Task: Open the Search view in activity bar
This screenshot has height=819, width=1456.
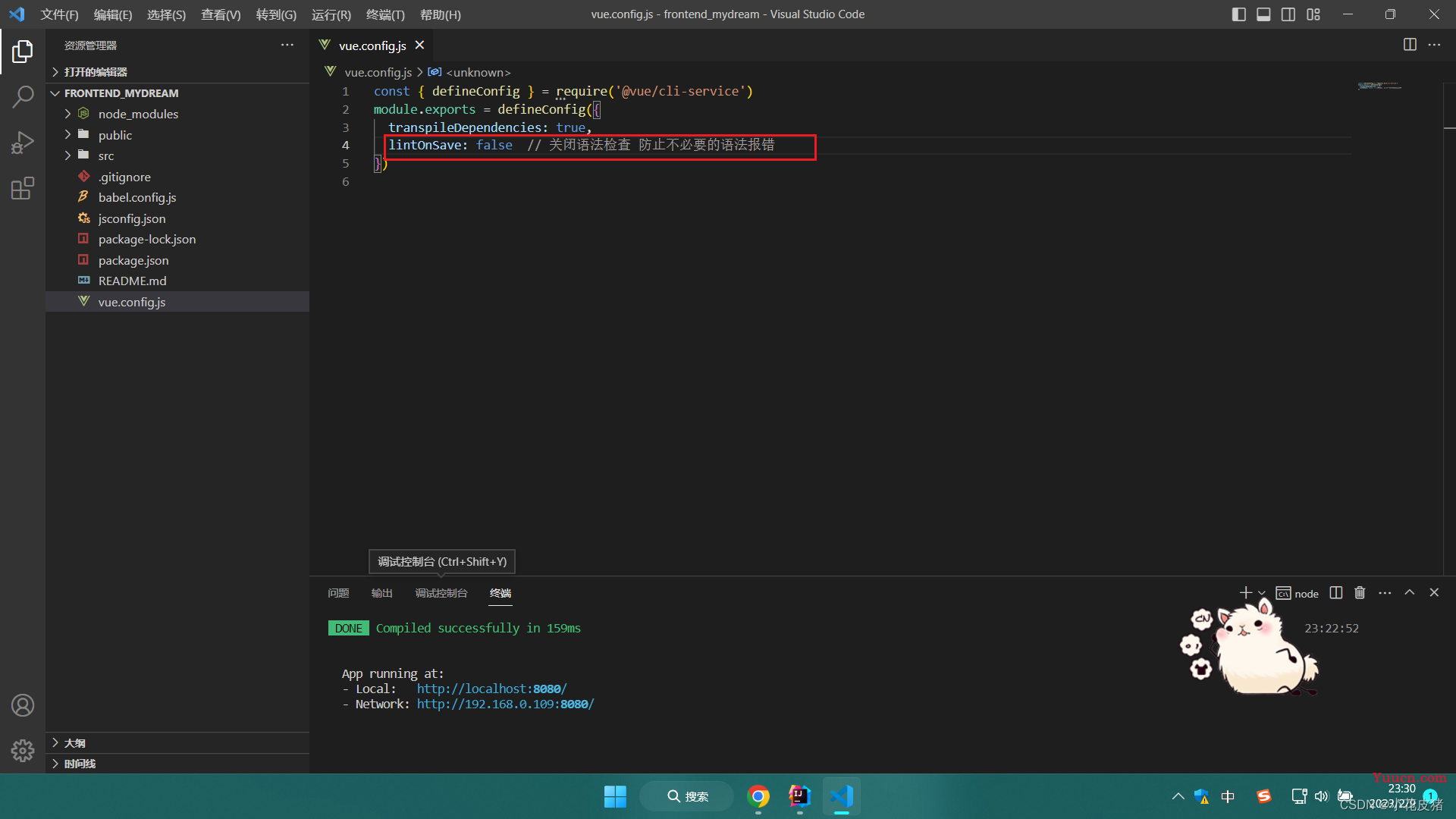Action: 23,96
